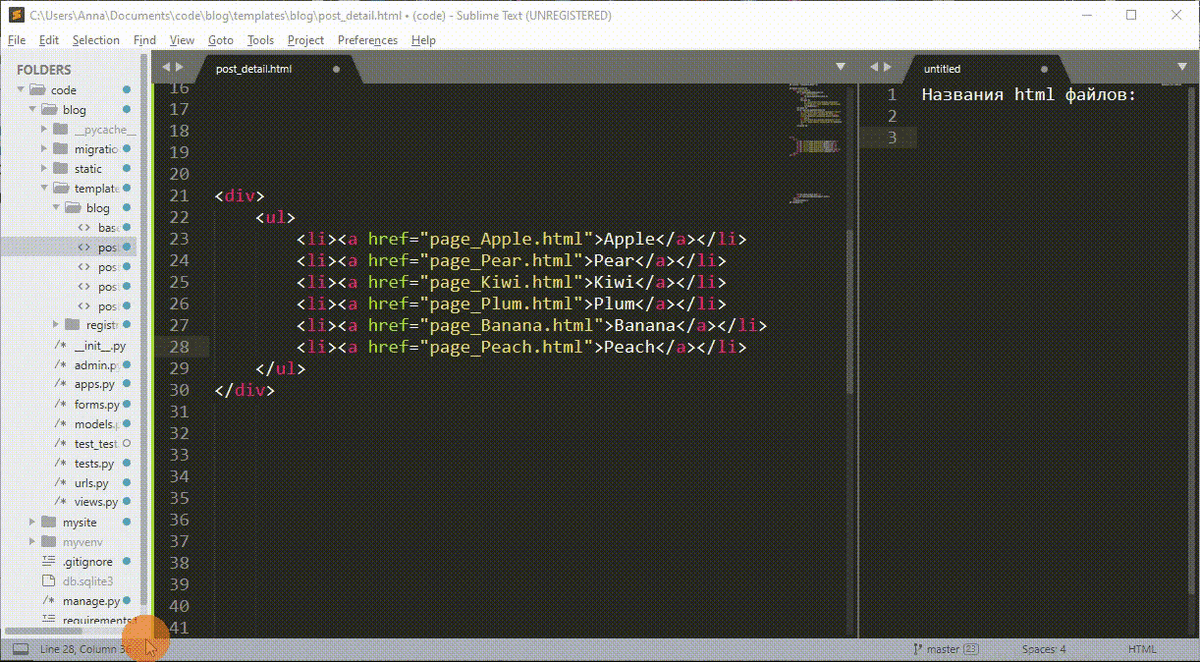The height and width of the screenshot is (662, 1200).
Task: Open tab list dropdown of untitled pane
Action: [1183, 67]
